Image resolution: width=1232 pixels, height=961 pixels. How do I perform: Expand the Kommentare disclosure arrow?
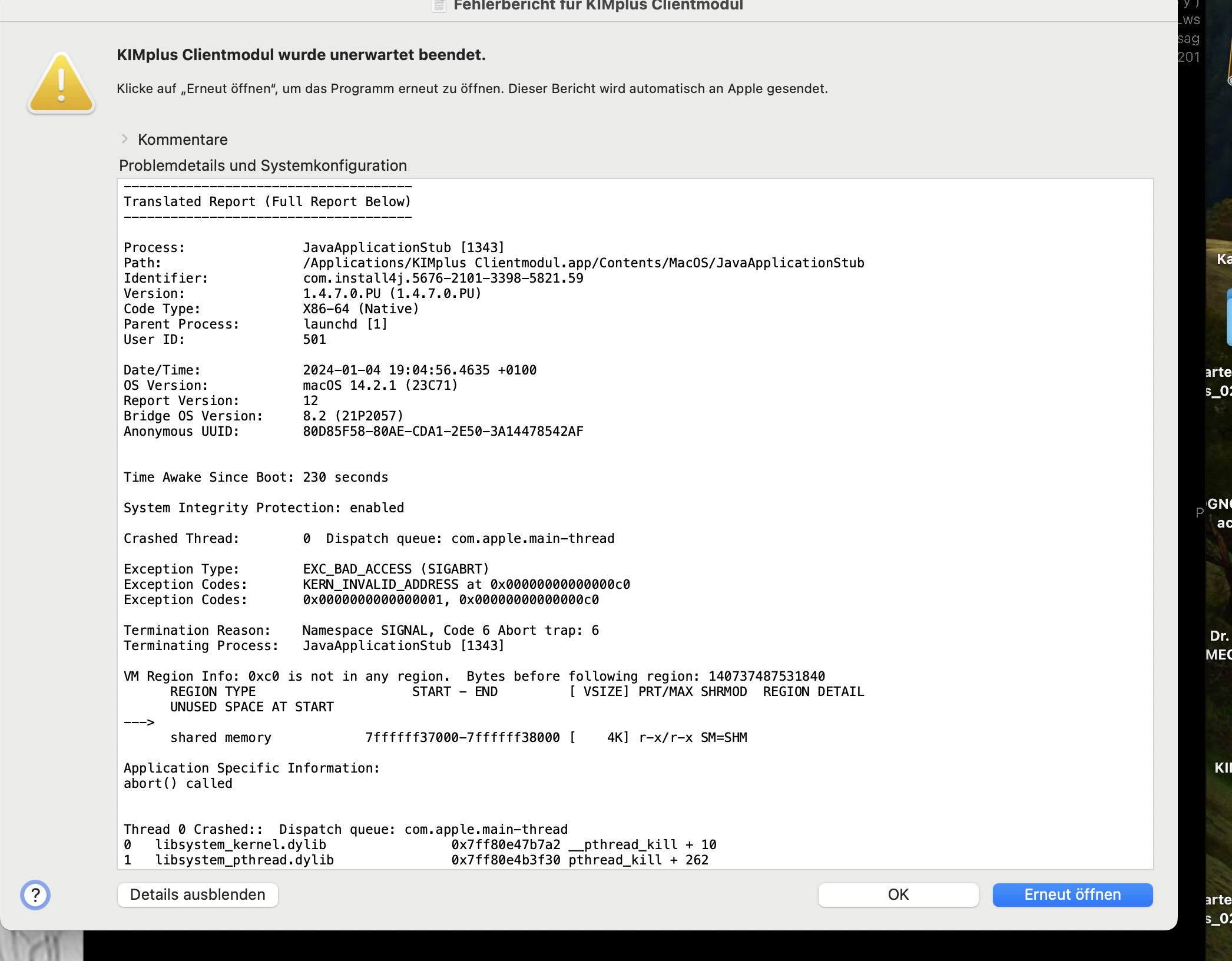(x=124, y=139)
